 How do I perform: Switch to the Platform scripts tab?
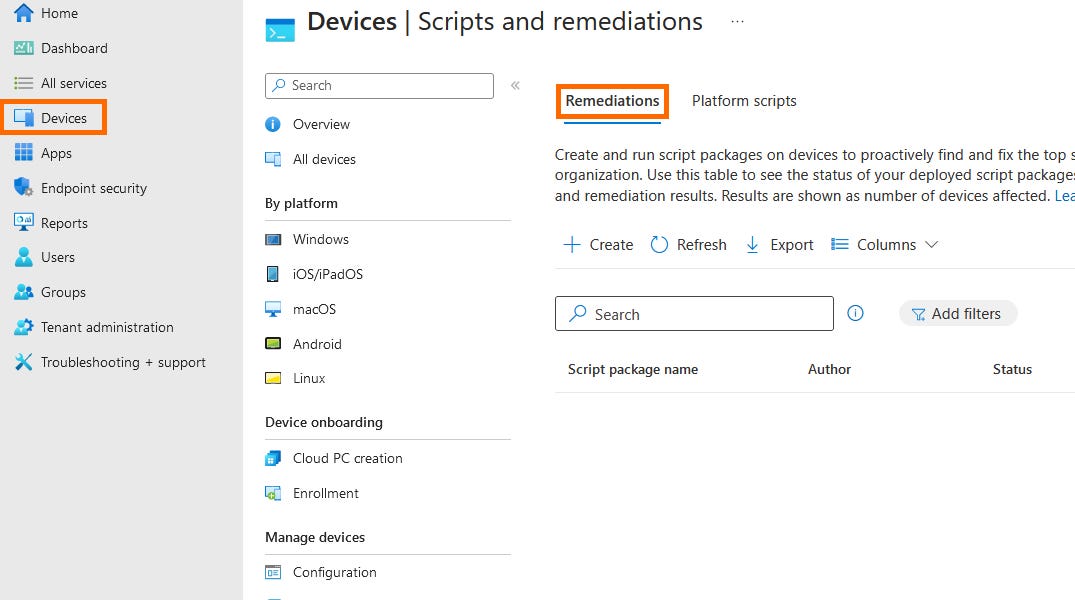[x=743, y=100]
